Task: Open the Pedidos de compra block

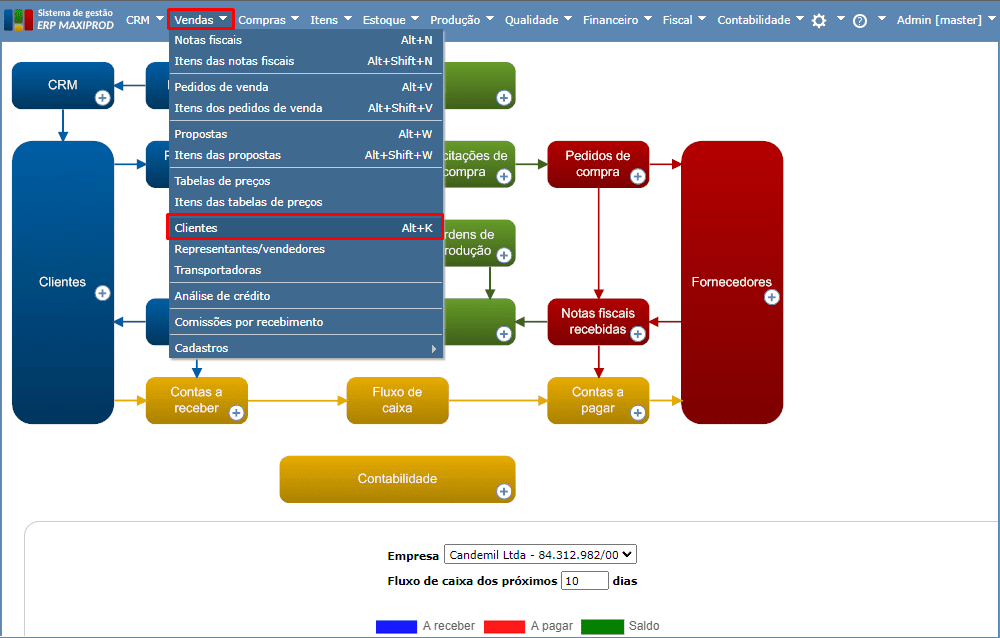Action: click(x=598, y=164)
